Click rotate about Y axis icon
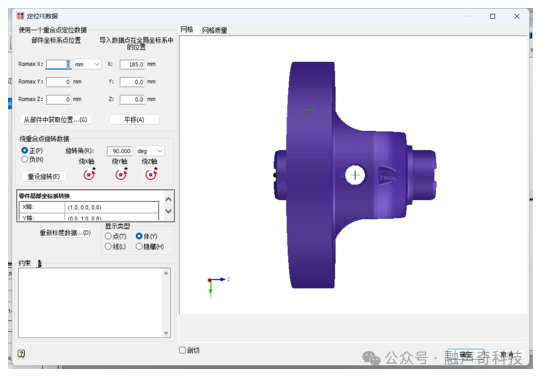541x380 pixels. (120, 175)
